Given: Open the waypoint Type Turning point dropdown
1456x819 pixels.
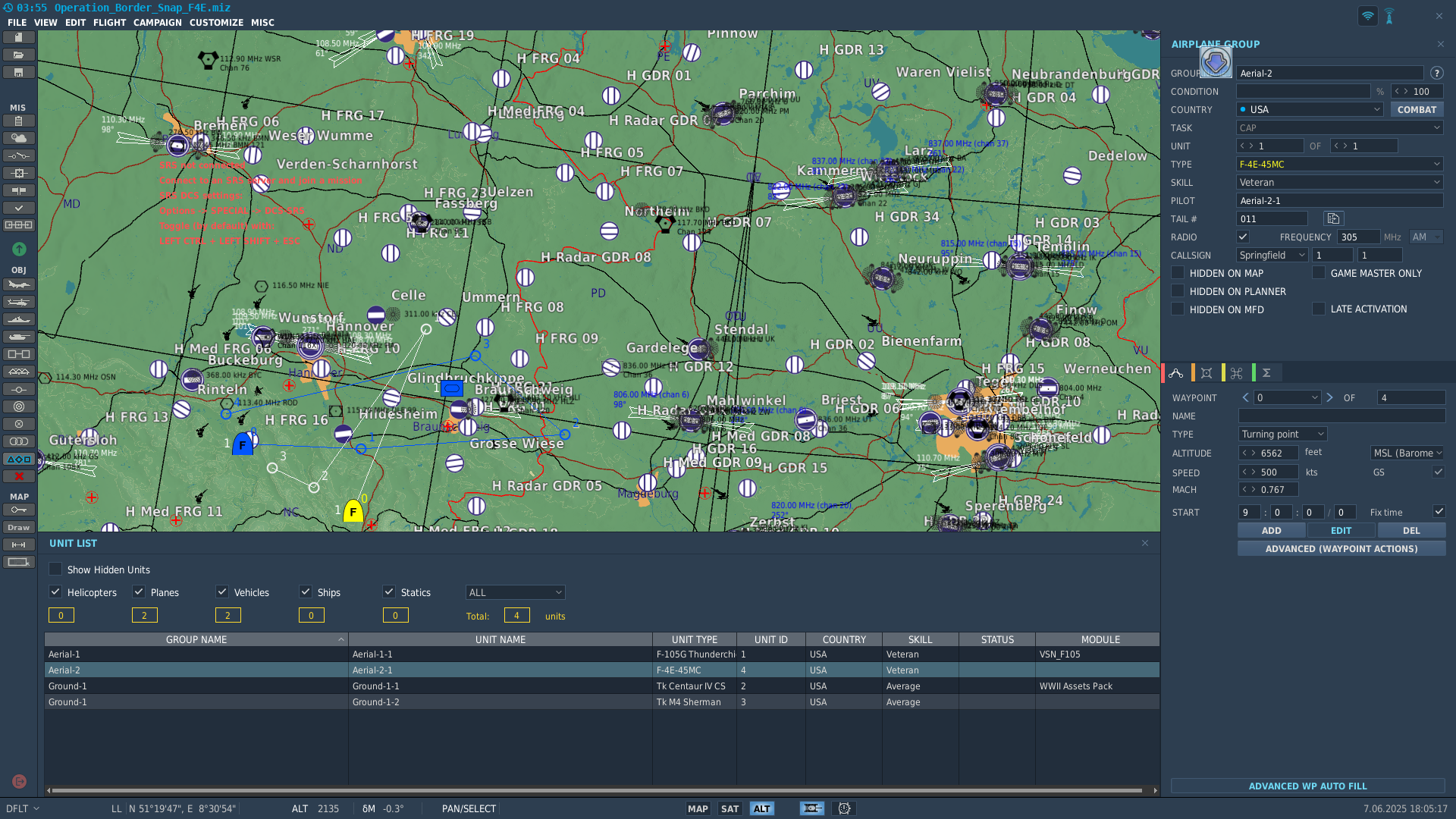Looking at the screenshot, I should pyautogui.click(x=1283, y=434).
